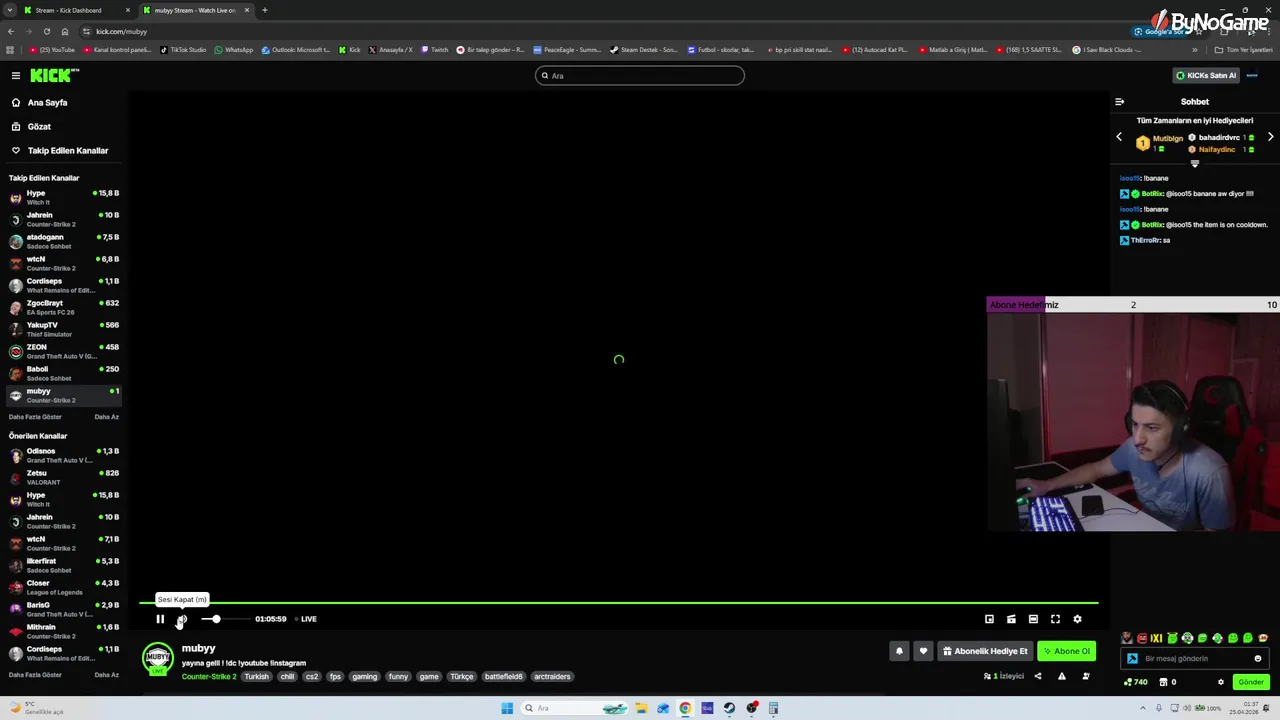This screenshot has height=720, width=1280.
Task: Close the mubyy Stream browser tab
Action: [x=247, y=10]
